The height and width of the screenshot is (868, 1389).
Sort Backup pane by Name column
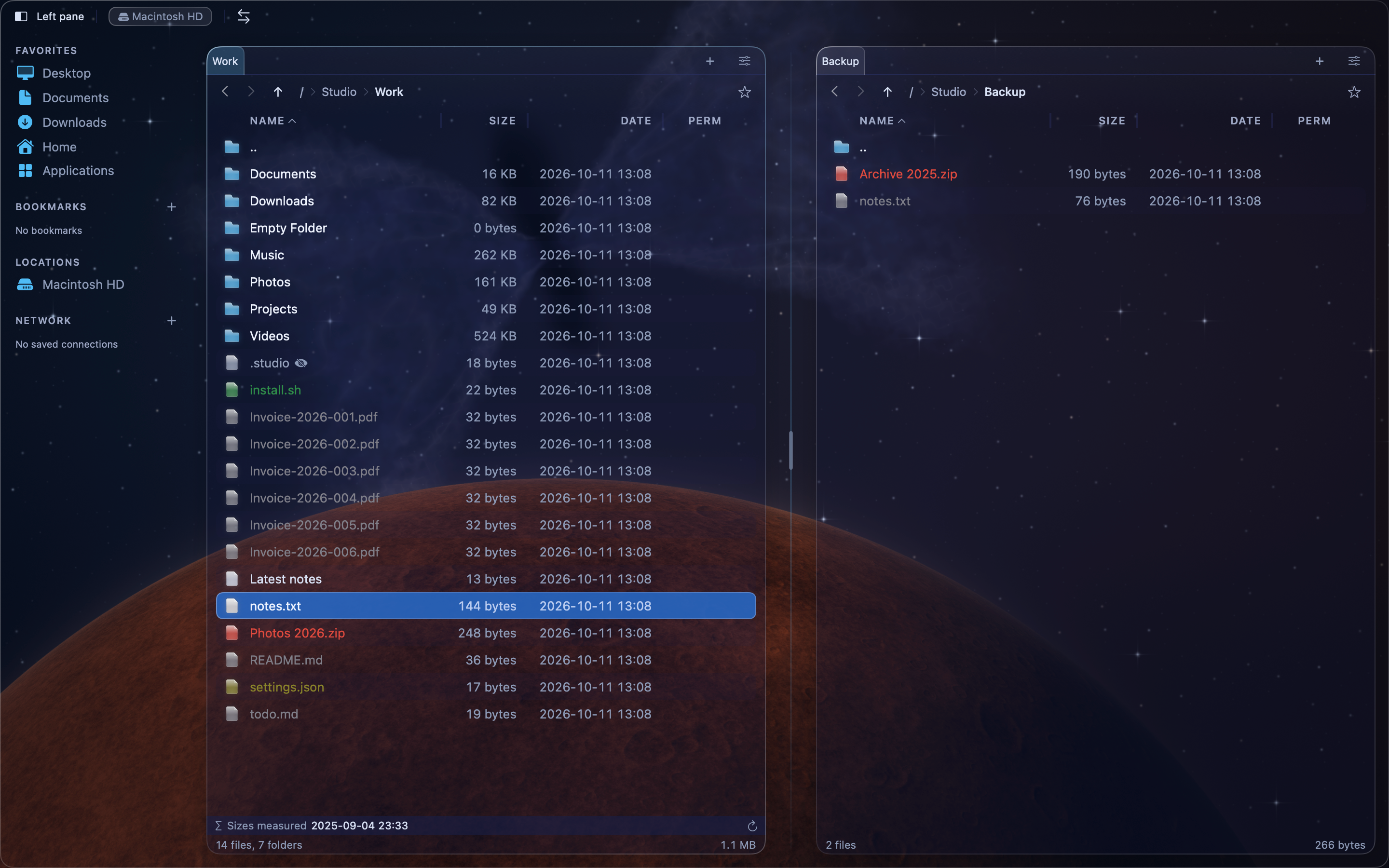coord(882,121)
